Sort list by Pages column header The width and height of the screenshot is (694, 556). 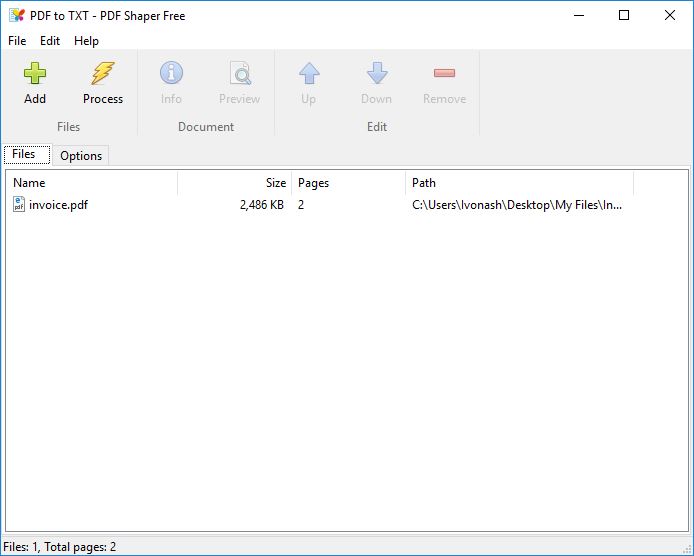[348, 183]
